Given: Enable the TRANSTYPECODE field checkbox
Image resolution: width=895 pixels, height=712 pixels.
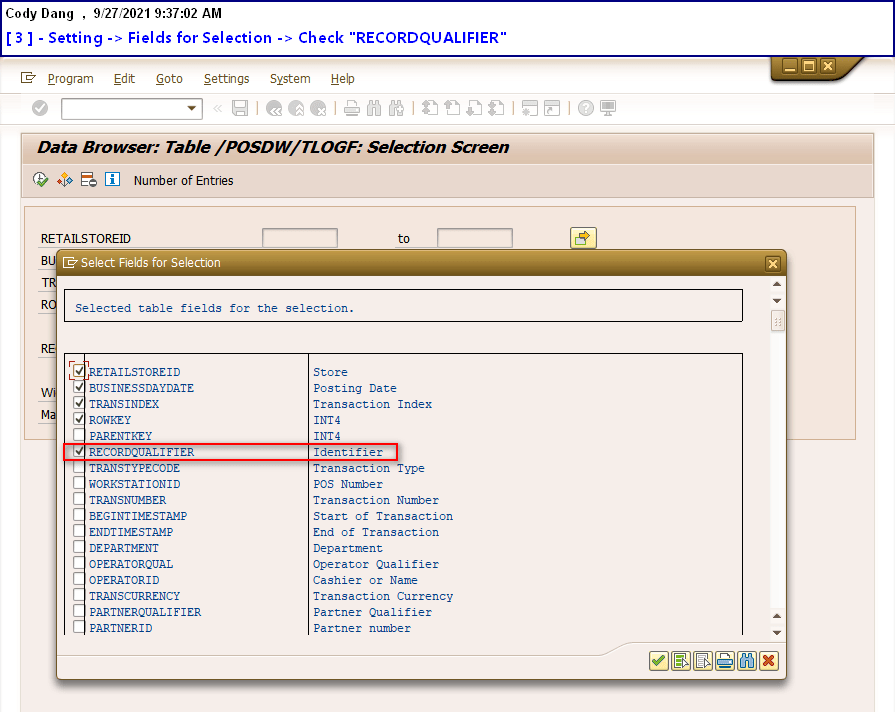Looking at the screenshot, I should (79, 468).
